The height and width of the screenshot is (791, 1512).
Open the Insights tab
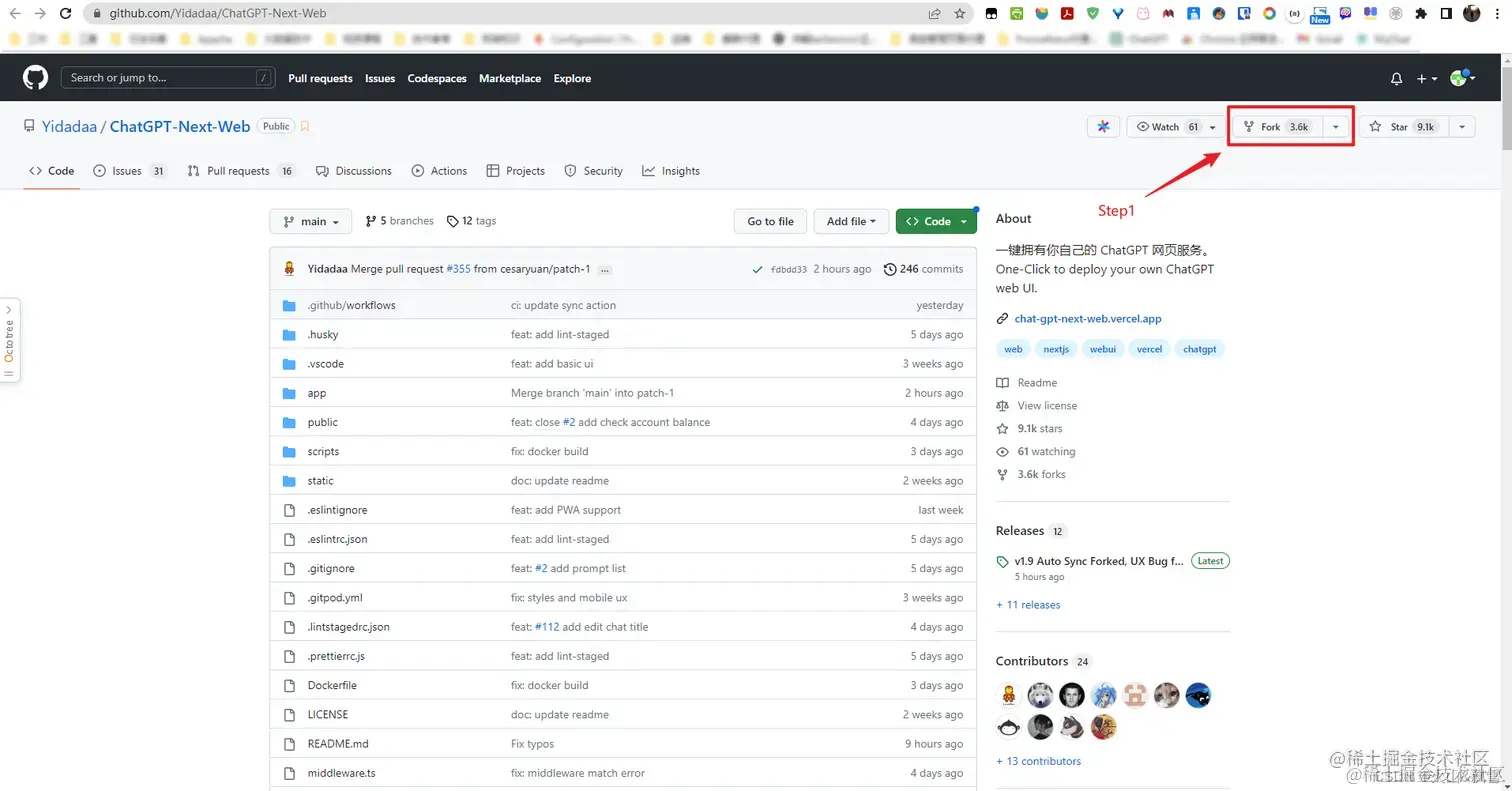(x=671, y=171)
